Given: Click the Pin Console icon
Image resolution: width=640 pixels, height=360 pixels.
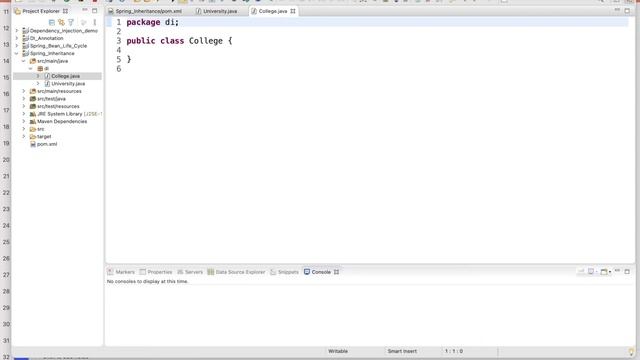Looking at the screenshot, I should [581, 271].
